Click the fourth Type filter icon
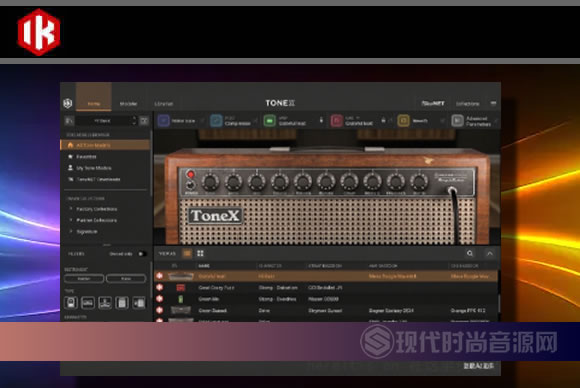Screen dimensions: 580x388 click(122, 303)
